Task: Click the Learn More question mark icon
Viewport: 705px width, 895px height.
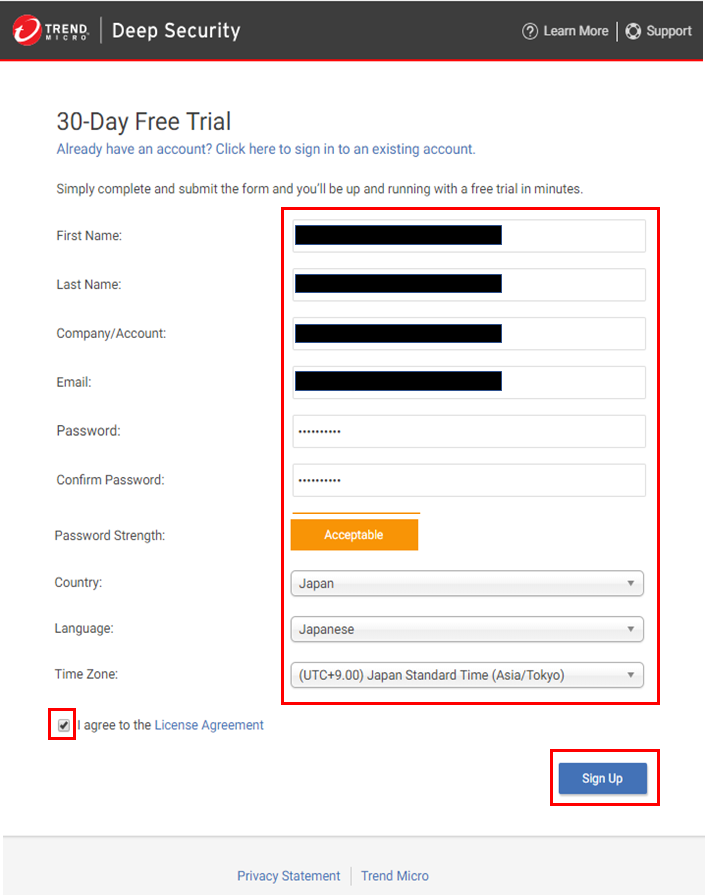Action: [530, 31]
